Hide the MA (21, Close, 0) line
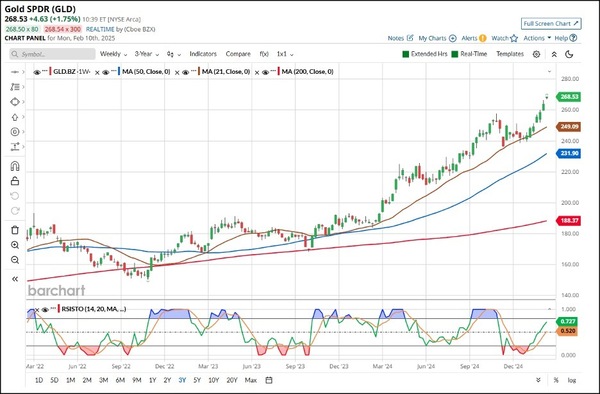The image size is (600, 394). pos(186,72)
